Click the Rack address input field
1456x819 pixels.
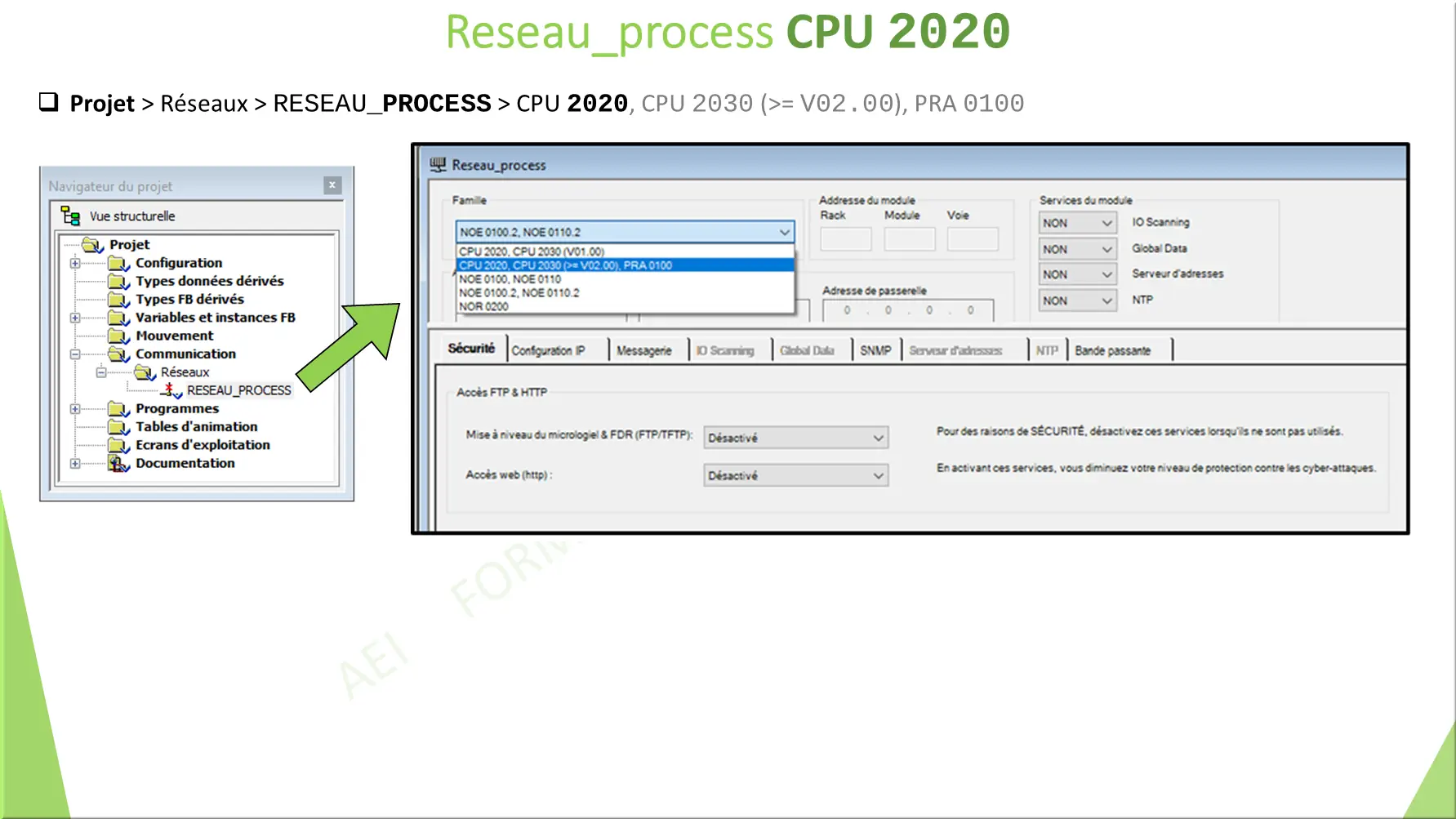pos(845,238)
